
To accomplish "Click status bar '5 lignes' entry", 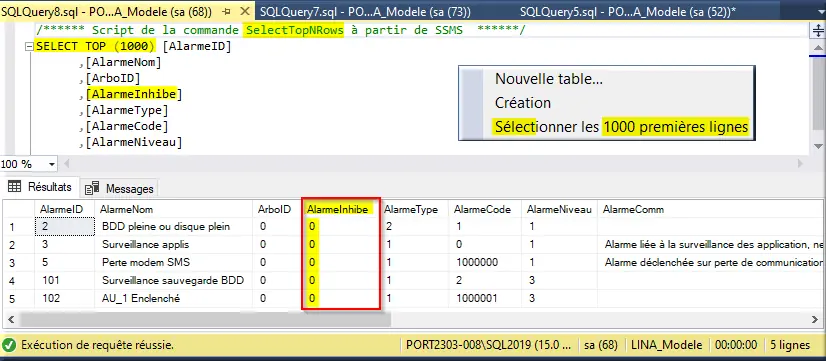I will coord(789,345).
